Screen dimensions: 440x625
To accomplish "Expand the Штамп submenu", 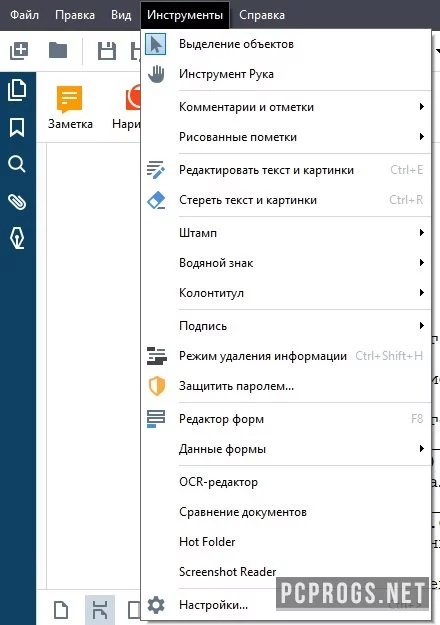I will coord(286,233).
